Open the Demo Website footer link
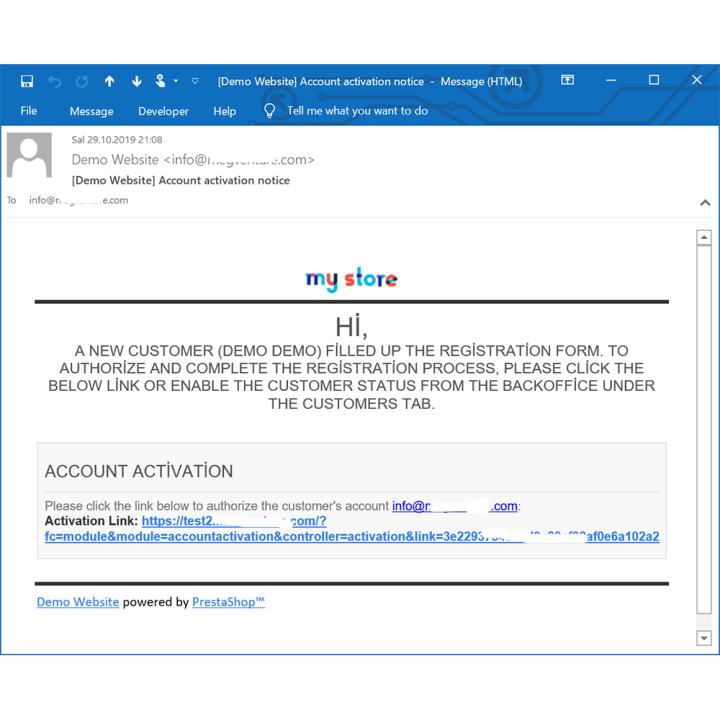 (x=78, y=602)
